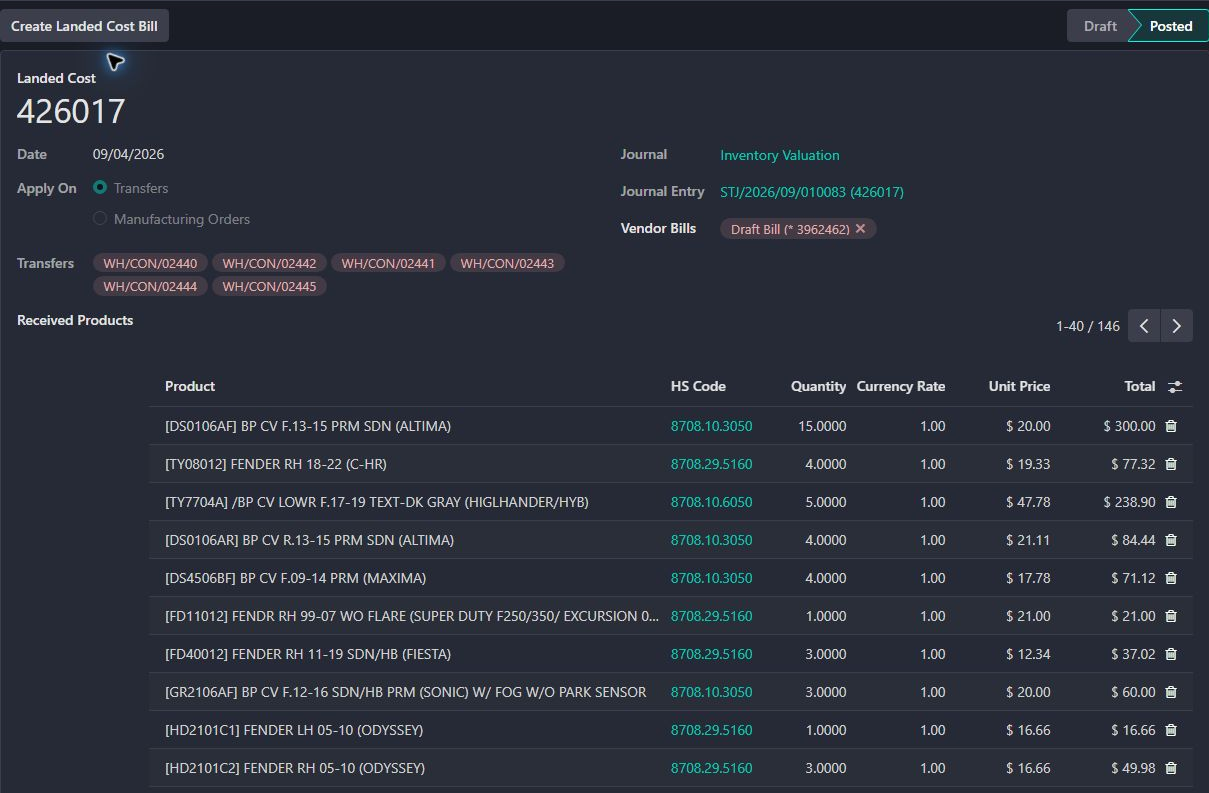Click the 1-40 / 146 pager range

[x=1088, y=326]
